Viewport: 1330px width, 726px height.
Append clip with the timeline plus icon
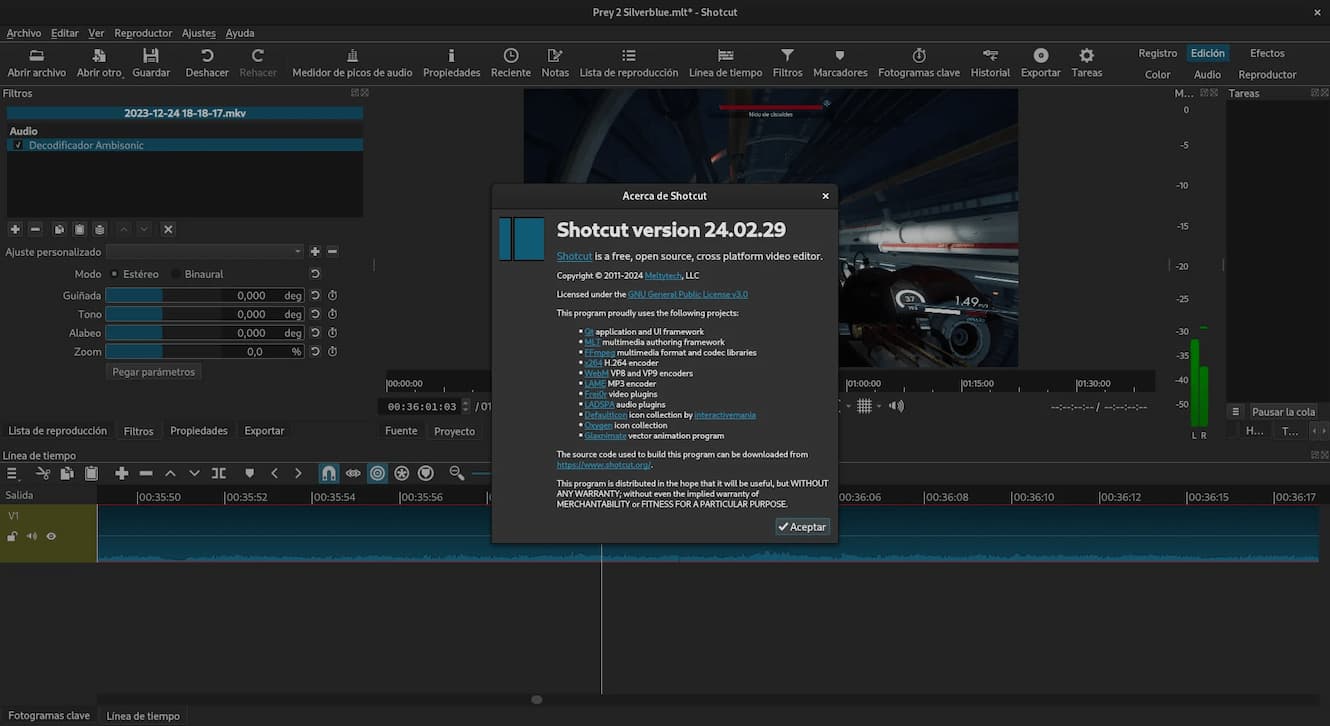(122, 473)
